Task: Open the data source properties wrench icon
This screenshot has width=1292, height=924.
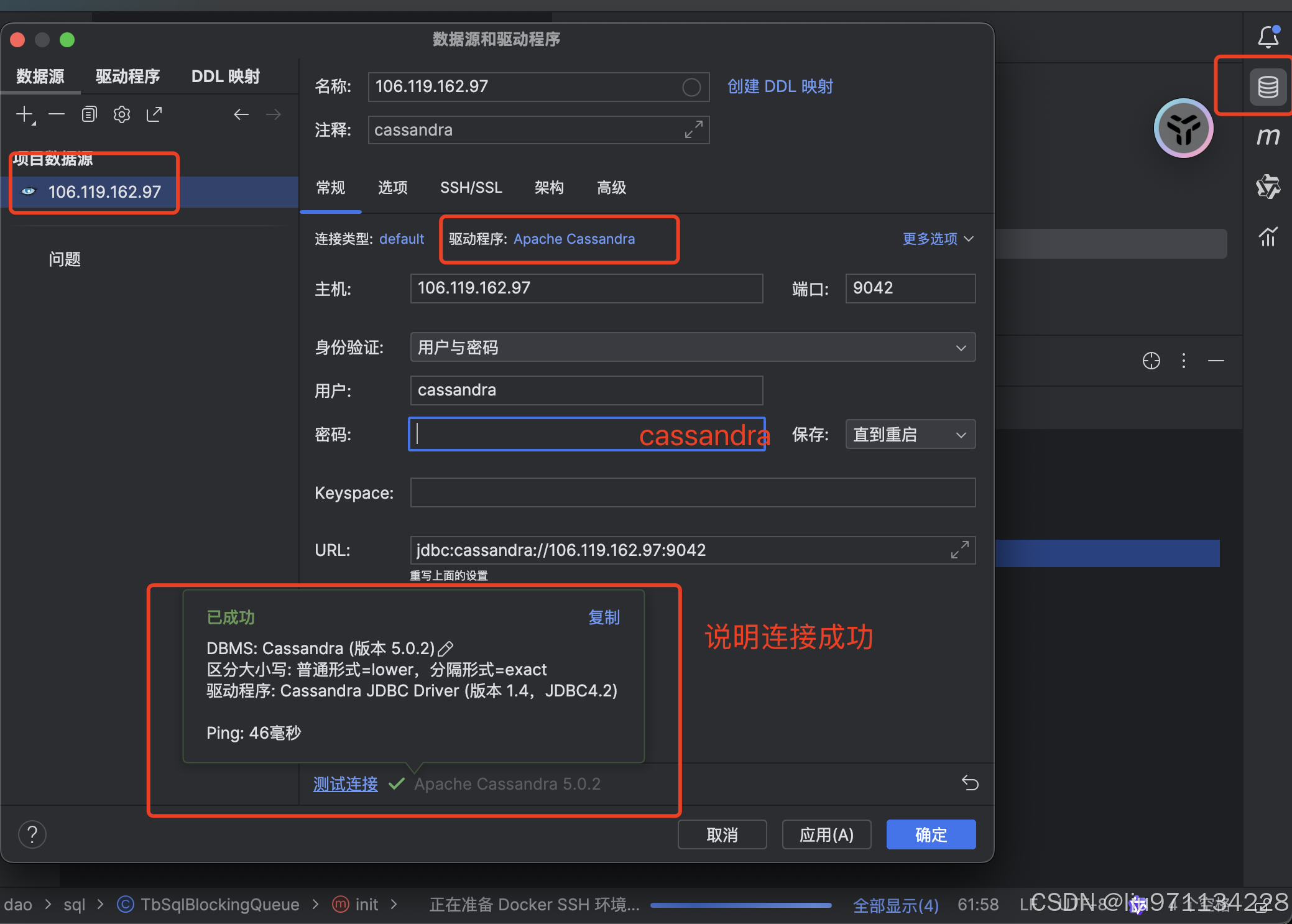Action: 122,114
